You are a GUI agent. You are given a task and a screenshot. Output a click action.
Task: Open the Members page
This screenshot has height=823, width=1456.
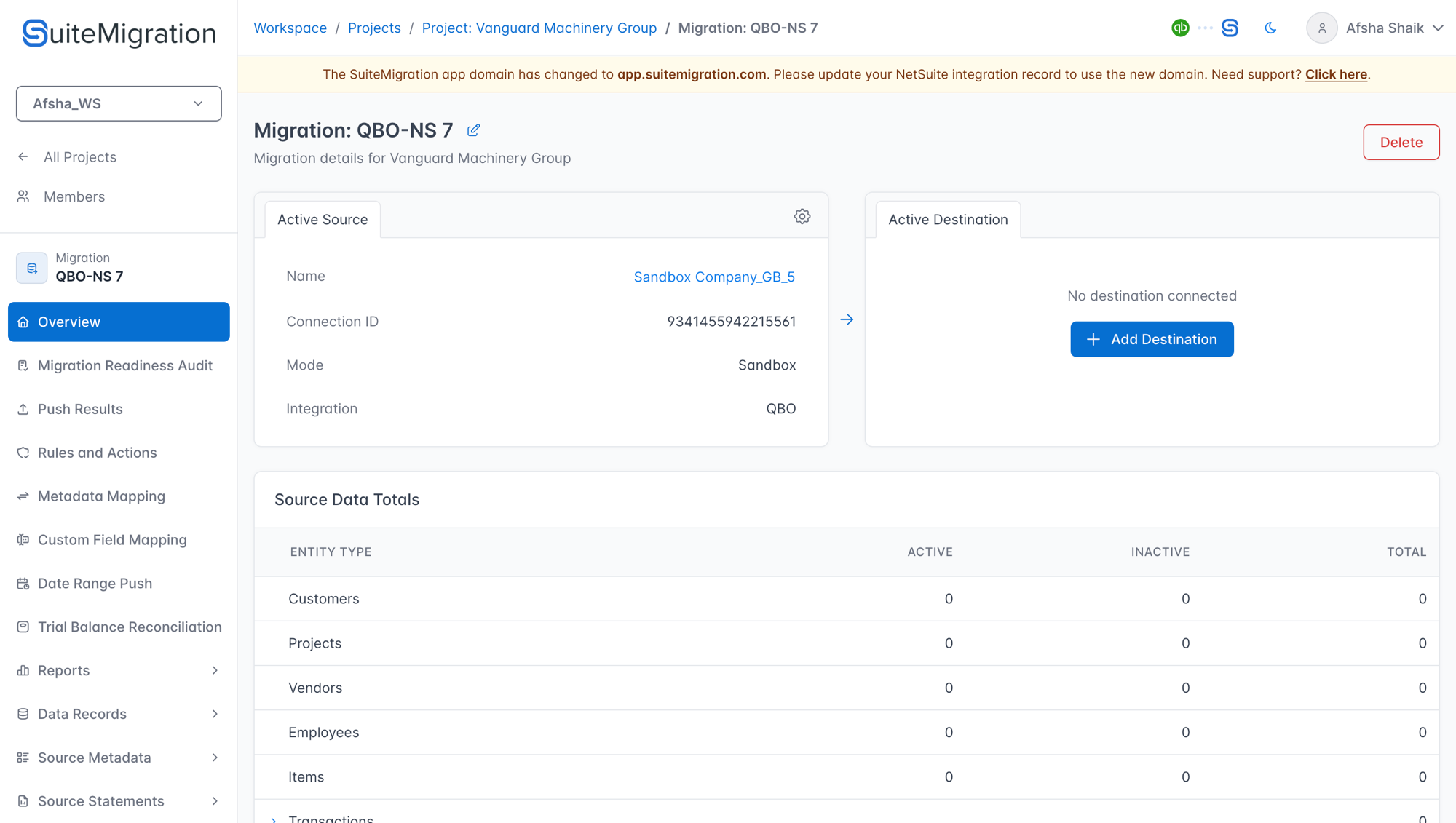tap(74, 196)
